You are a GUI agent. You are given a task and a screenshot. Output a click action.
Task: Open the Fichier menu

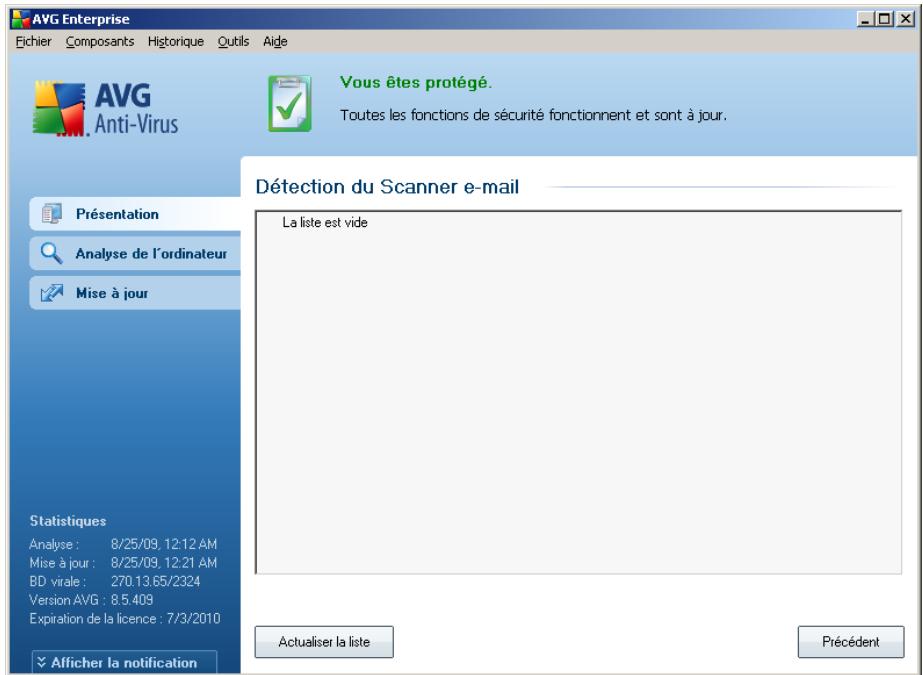tap(34, 41)
